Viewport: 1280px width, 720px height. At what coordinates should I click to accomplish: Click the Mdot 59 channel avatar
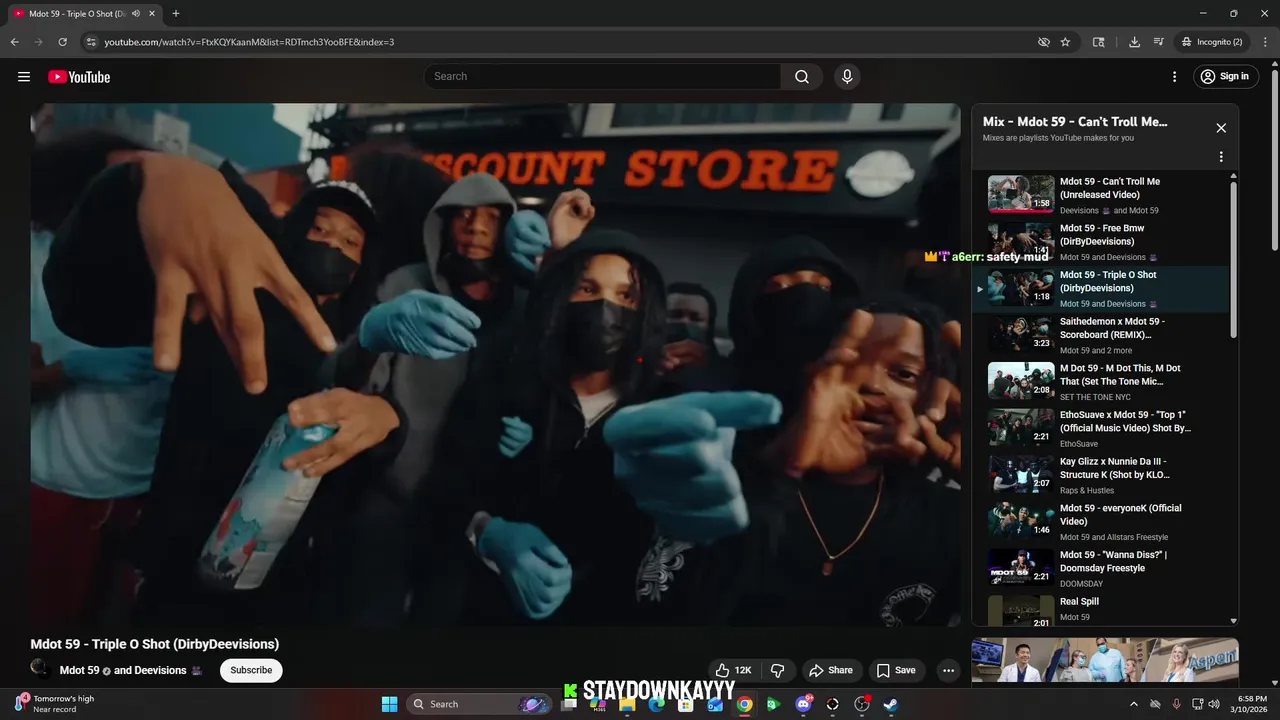(x=40, y=669)
